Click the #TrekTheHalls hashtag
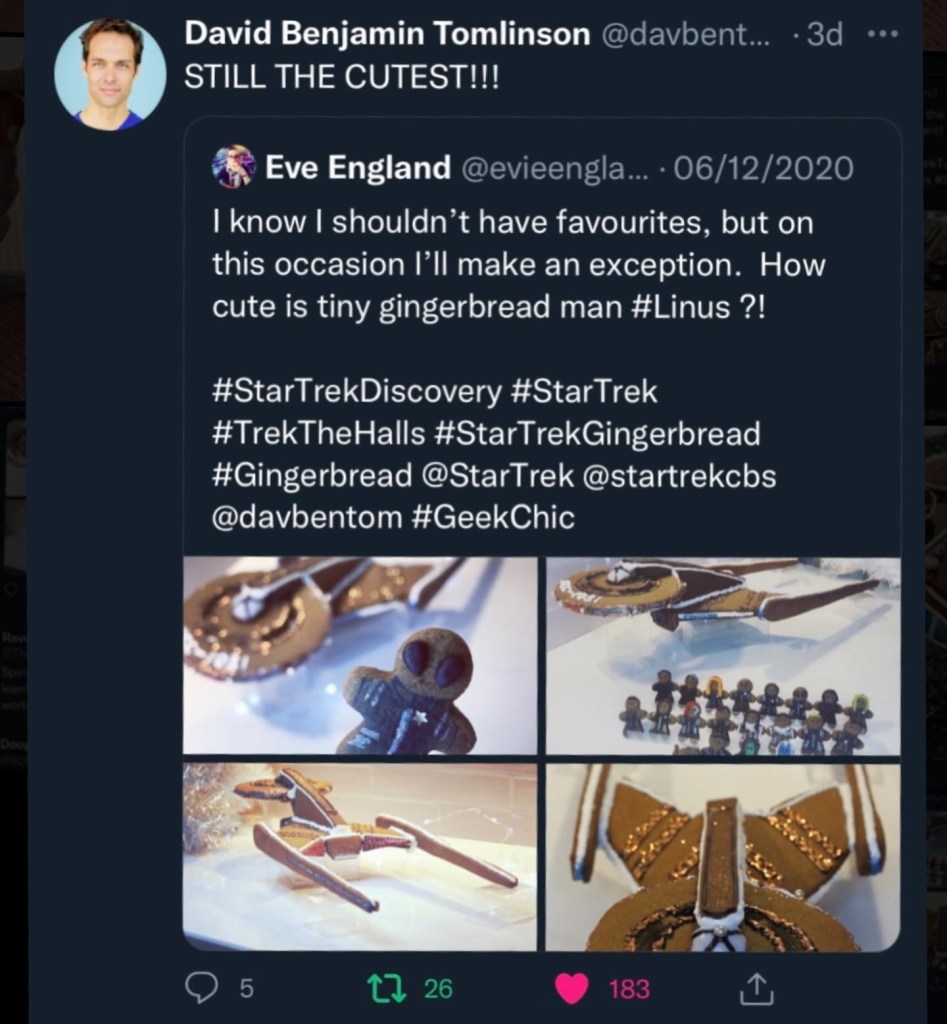Image resolution: width=947 pixels, height=1024 pixels. click(320, 433)
